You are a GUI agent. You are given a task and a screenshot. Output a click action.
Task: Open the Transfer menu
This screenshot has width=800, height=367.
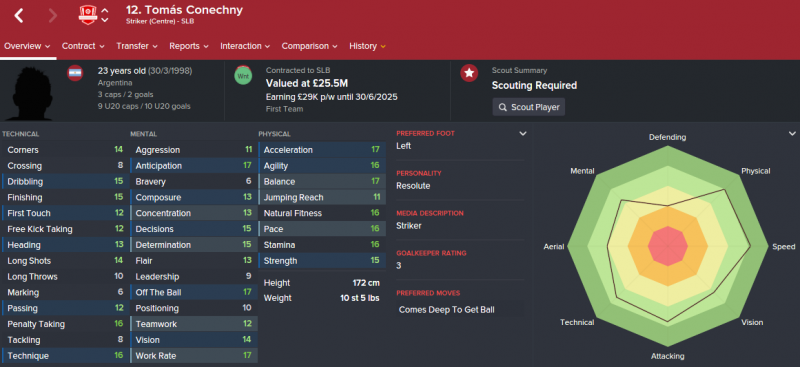click(x=137, y=46)
